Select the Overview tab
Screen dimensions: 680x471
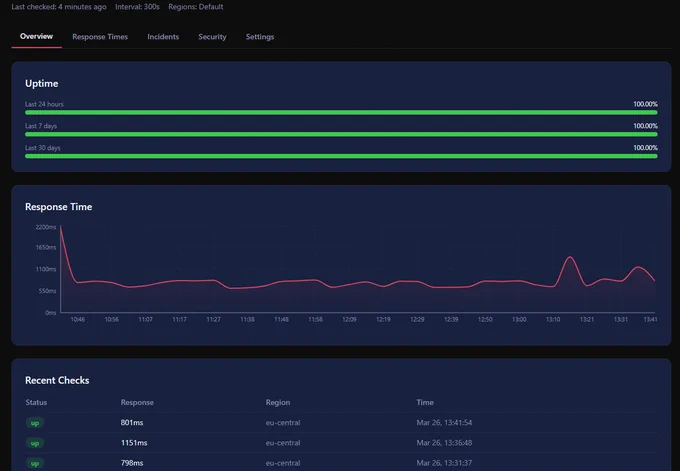pos(36,36)
